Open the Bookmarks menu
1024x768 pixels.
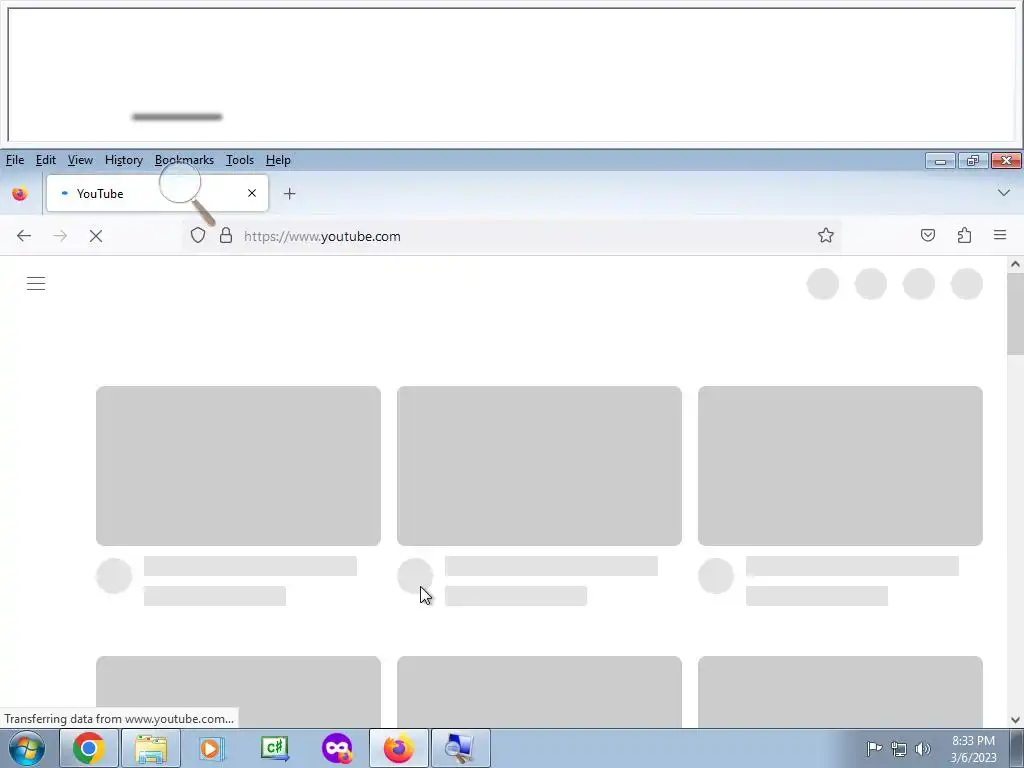(x=184, y=160)
